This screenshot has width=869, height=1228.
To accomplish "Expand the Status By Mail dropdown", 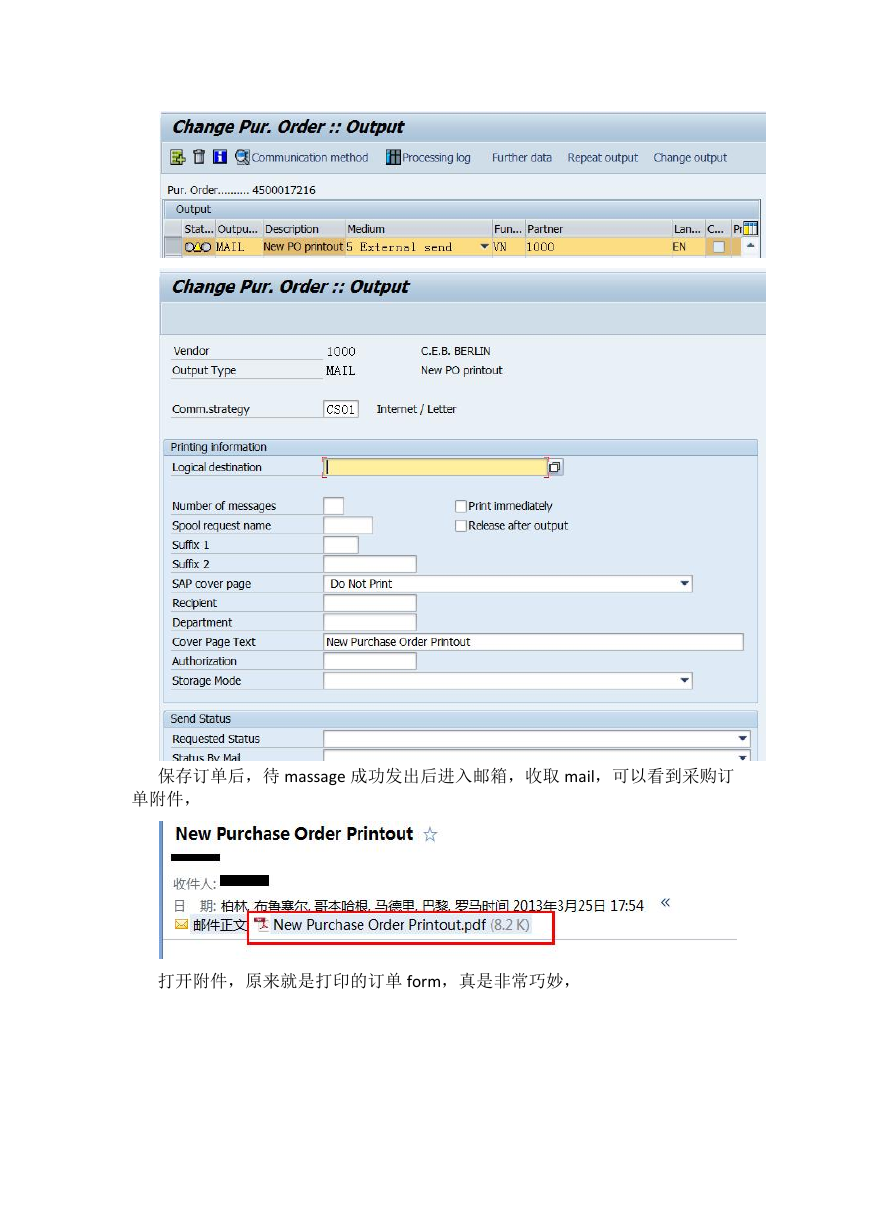I will click(x=742, y=757).
